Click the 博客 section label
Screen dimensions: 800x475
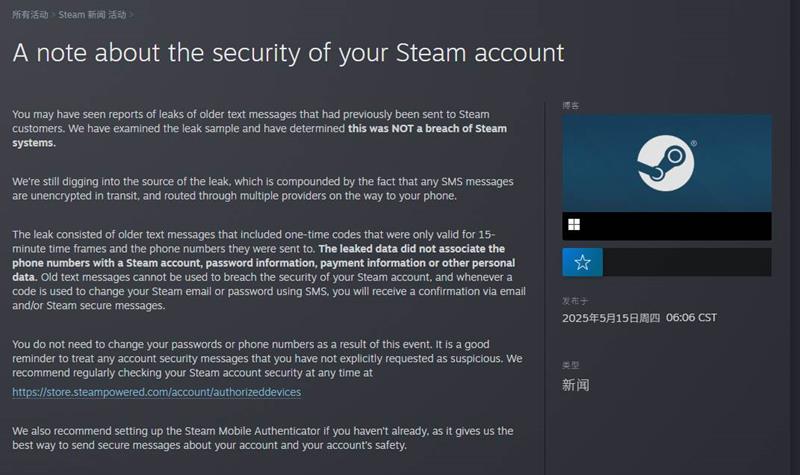click(x=571, y=105)
